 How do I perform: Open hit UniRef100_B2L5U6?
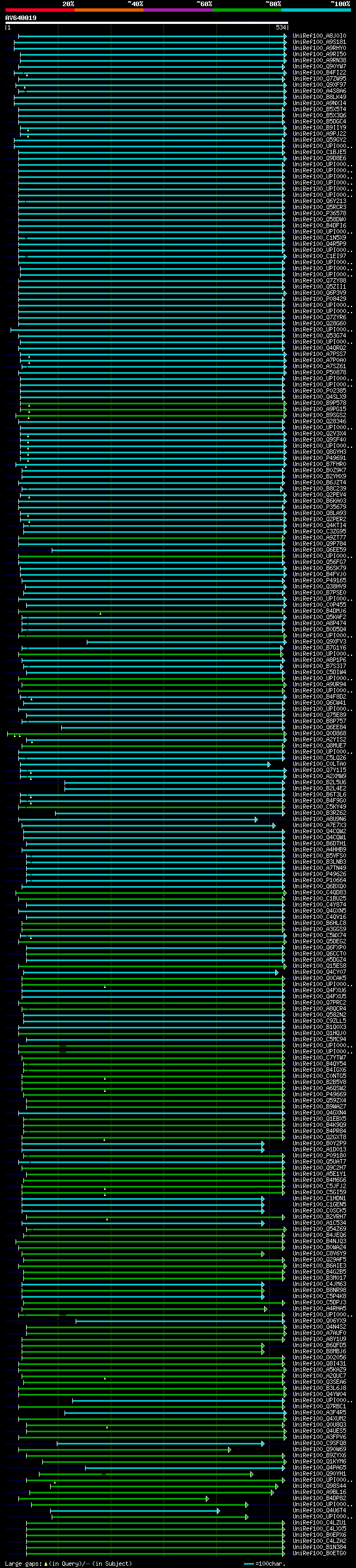[x=319, y=782]
